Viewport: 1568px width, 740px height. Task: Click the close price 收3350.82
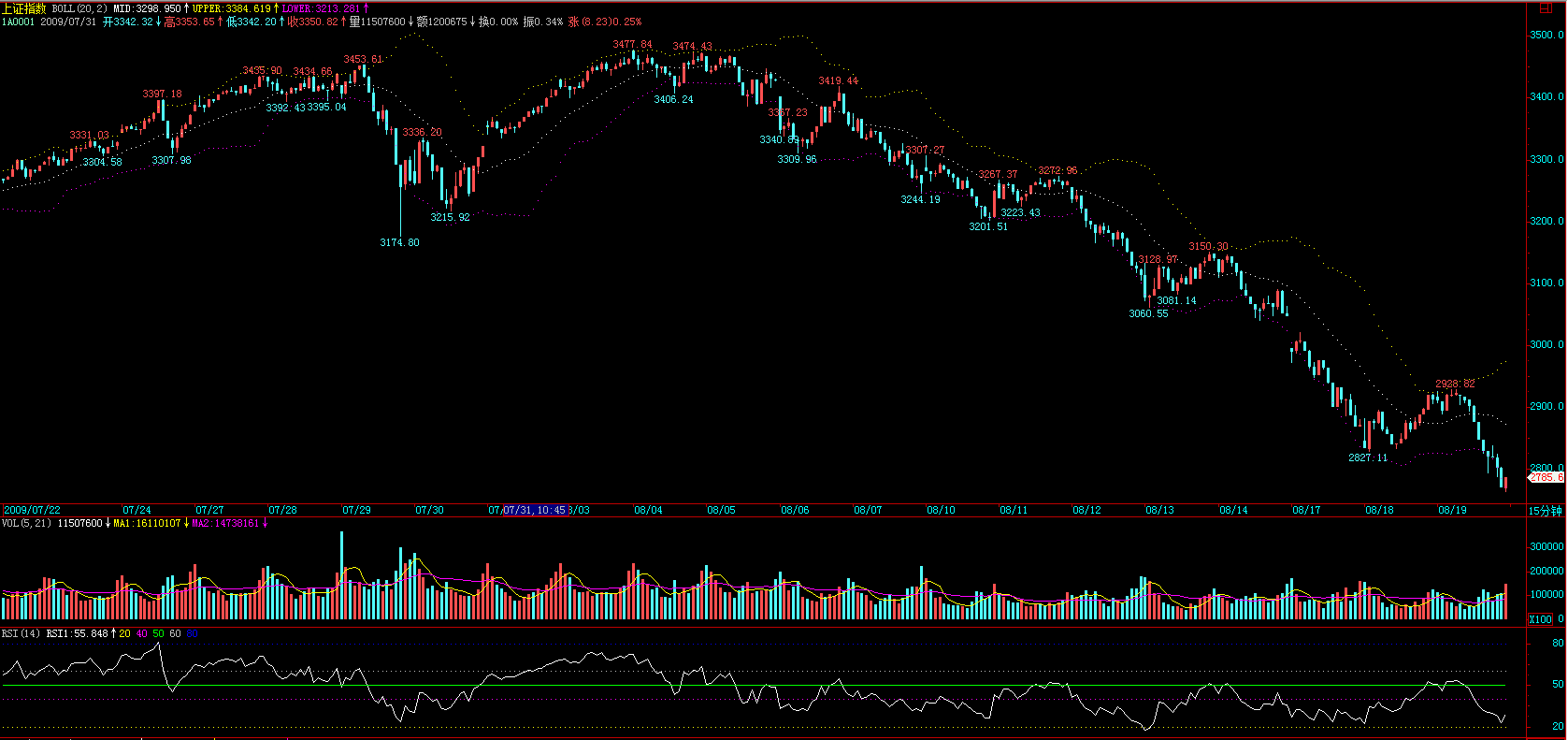click(313, 22)
